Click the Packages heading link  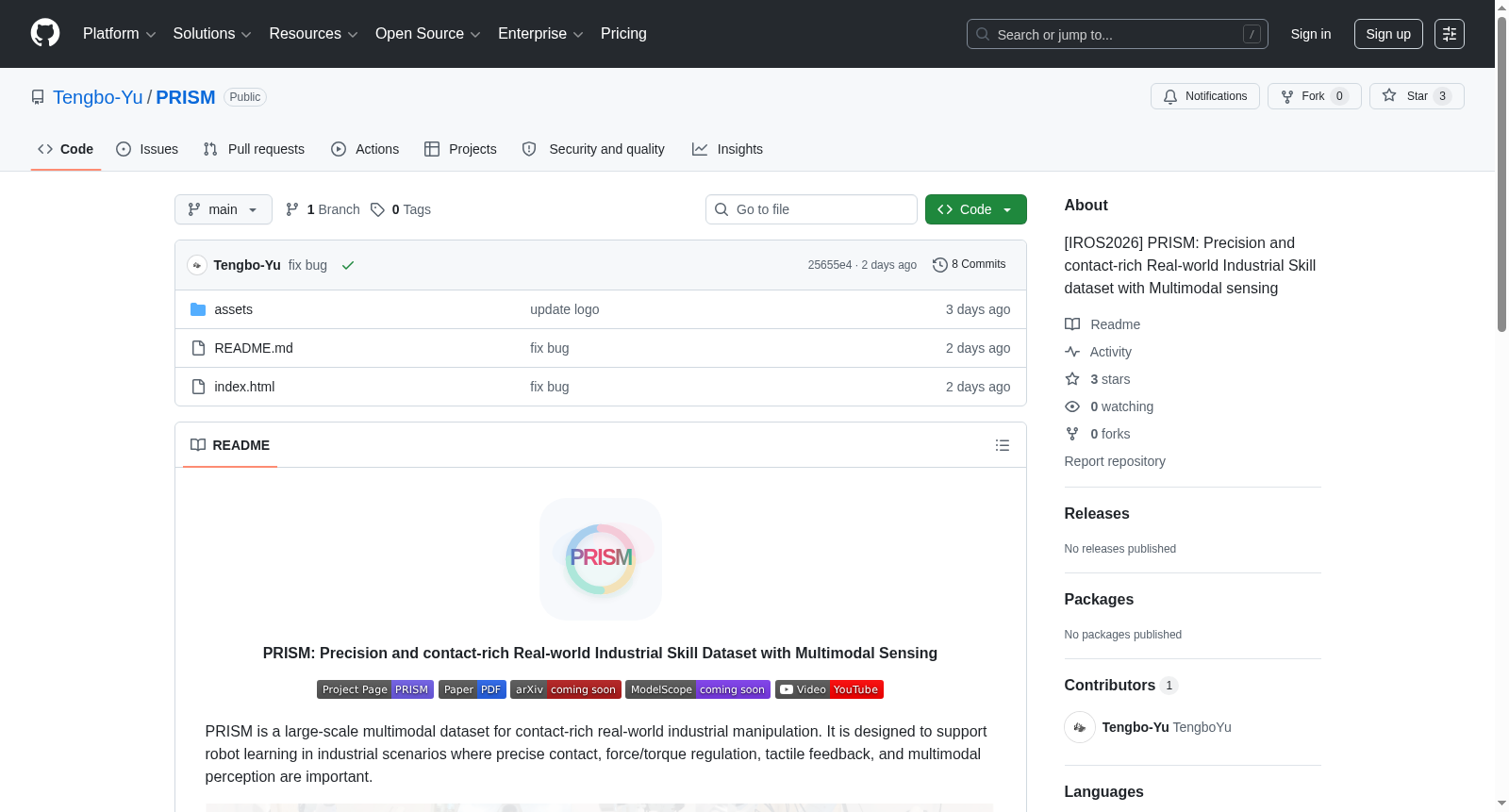[x=1099, y=600]
